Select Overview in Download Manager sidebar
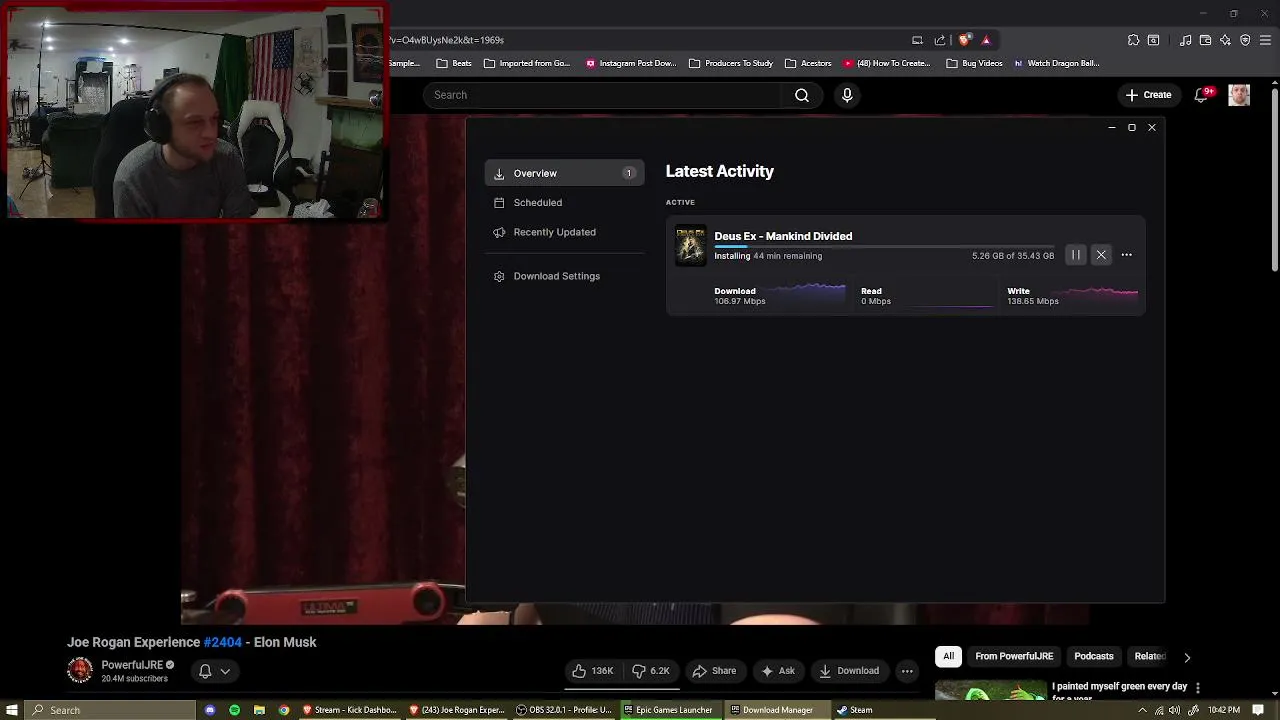Screen dimensions: 1280x720 [564, 173]
